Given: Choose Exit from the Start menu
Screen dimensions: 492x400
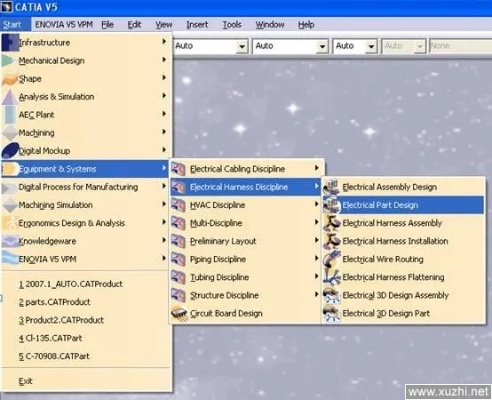Looking at the screenshot, I should click(25, 381).
